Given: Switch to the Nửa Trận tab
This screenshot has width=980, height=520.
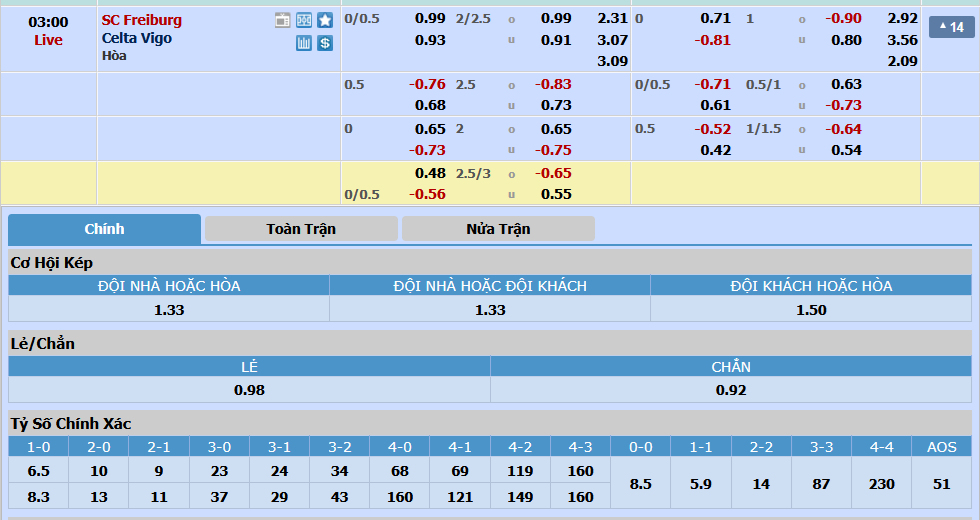Looking at the screenshot, I should pos(498,229).
